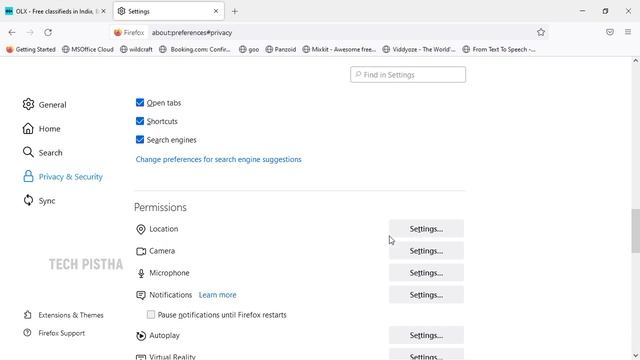Screen dimensions: 640x360
Task: Open Change preferences for search engine suggestions
Action: point(218,159)
